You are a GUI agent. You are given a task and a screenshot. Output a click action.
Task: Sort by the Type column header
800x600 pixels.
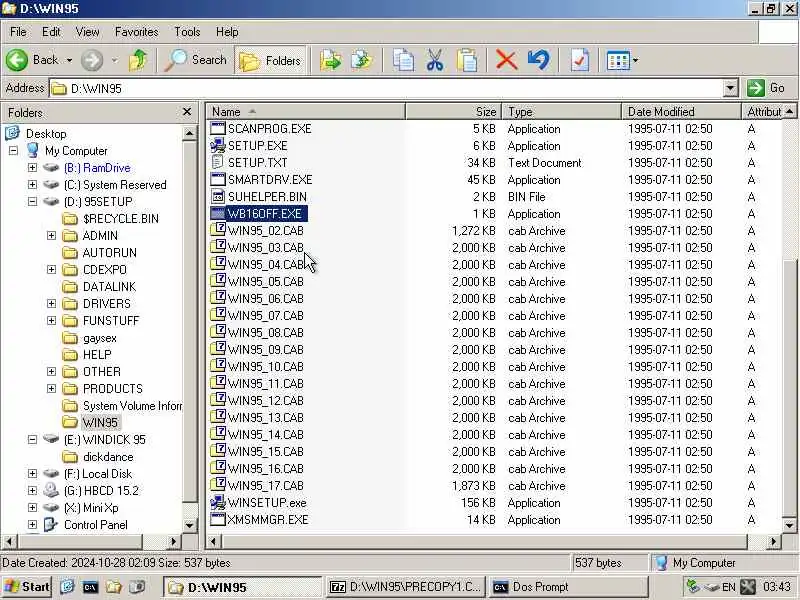coord(561,112)
